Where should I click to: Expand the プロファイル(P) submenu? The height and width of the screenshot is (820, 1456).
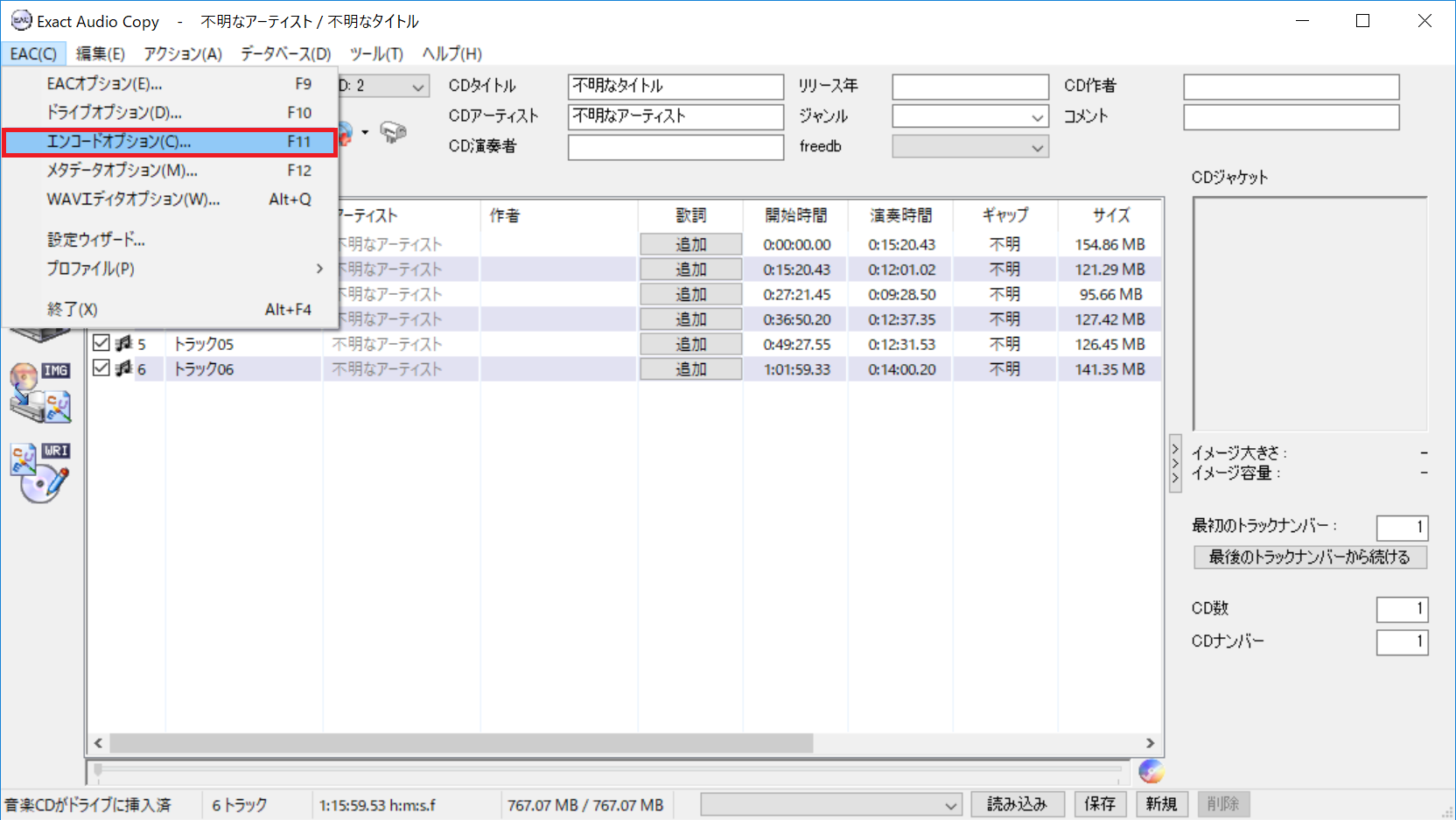click(171, 269)
